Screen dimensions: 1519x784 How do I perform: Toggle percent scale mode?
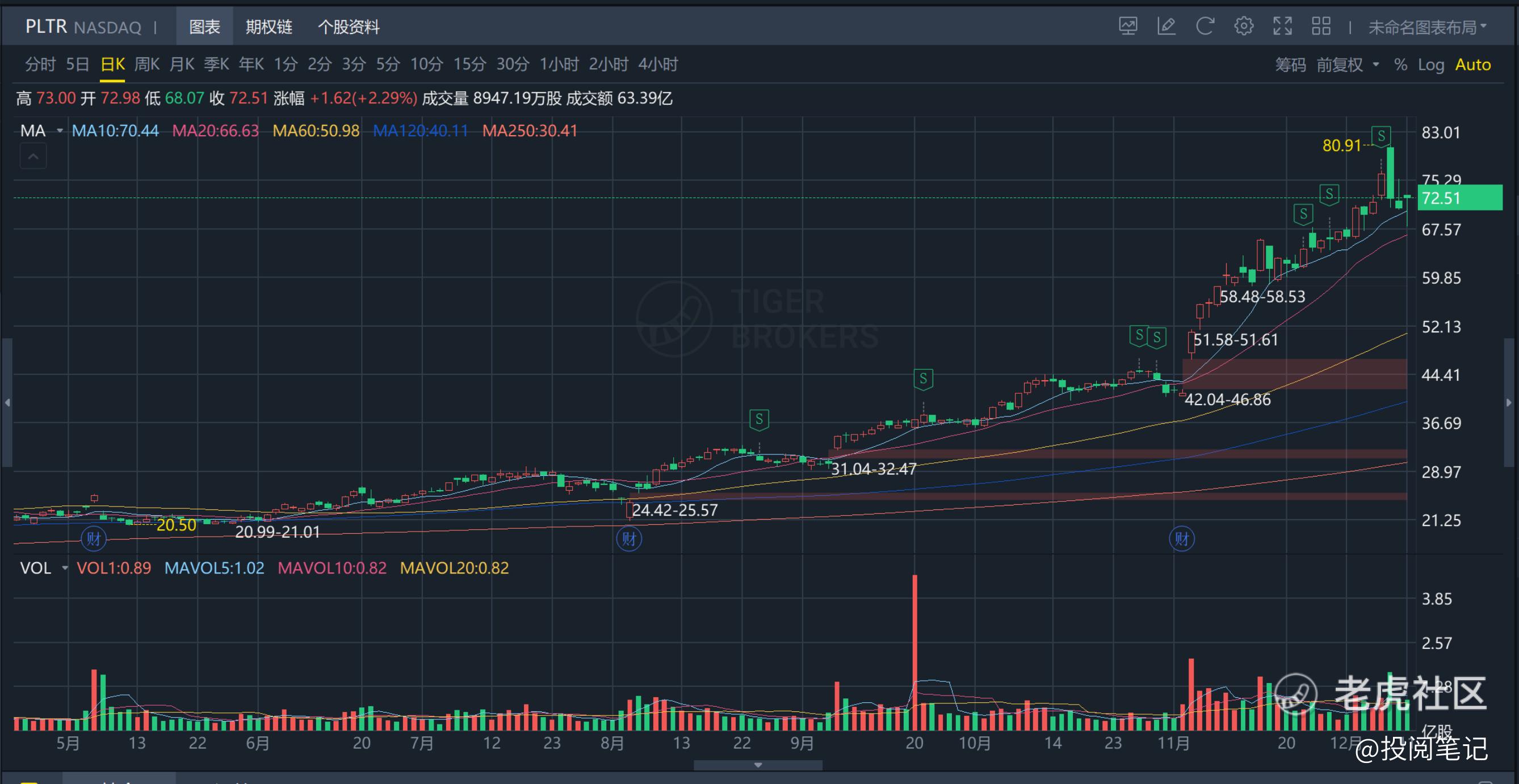click(x=1400, y=64)
